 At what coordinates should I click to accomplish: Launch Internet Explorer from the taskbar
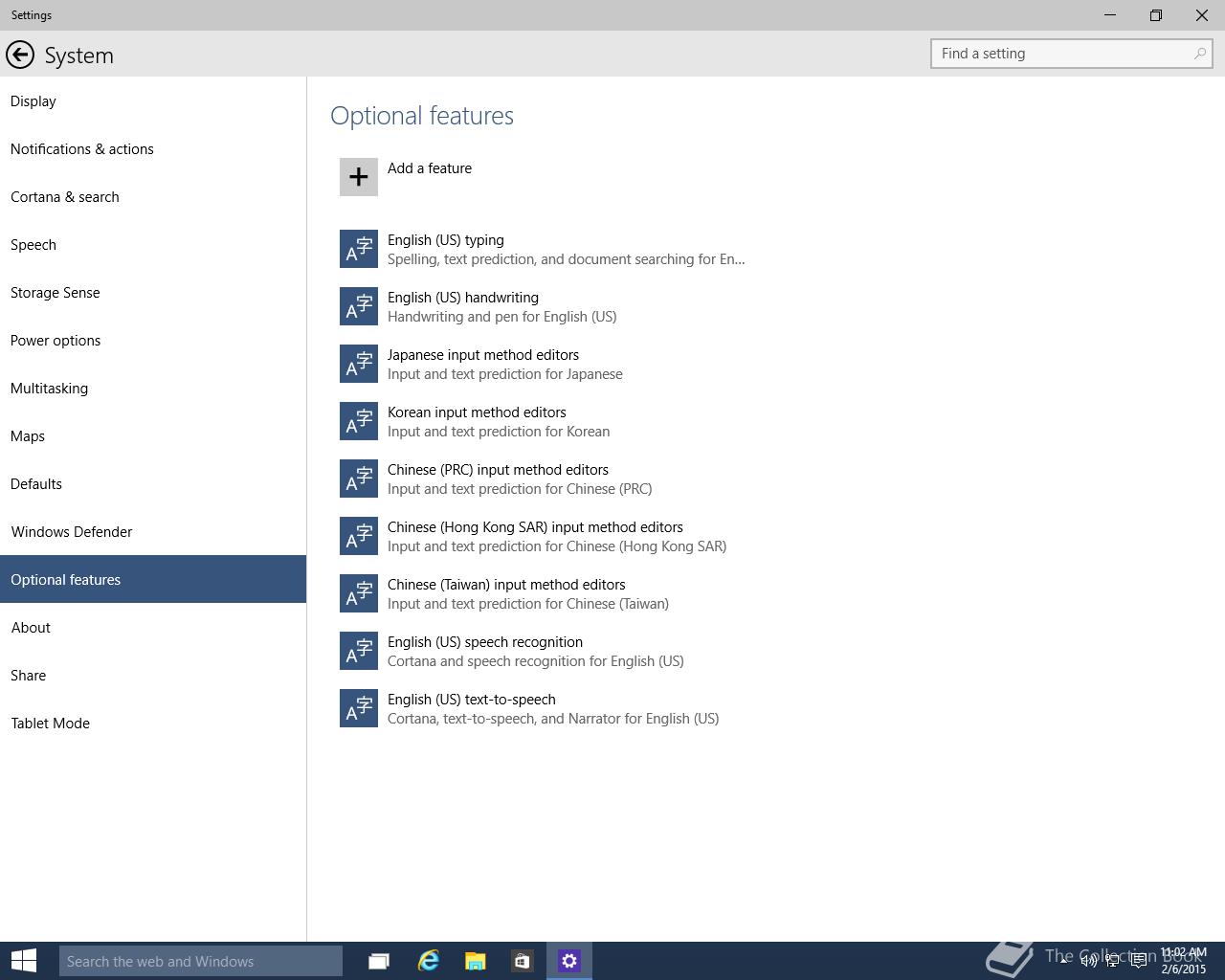pyautogui.click(x=428, y=961)
